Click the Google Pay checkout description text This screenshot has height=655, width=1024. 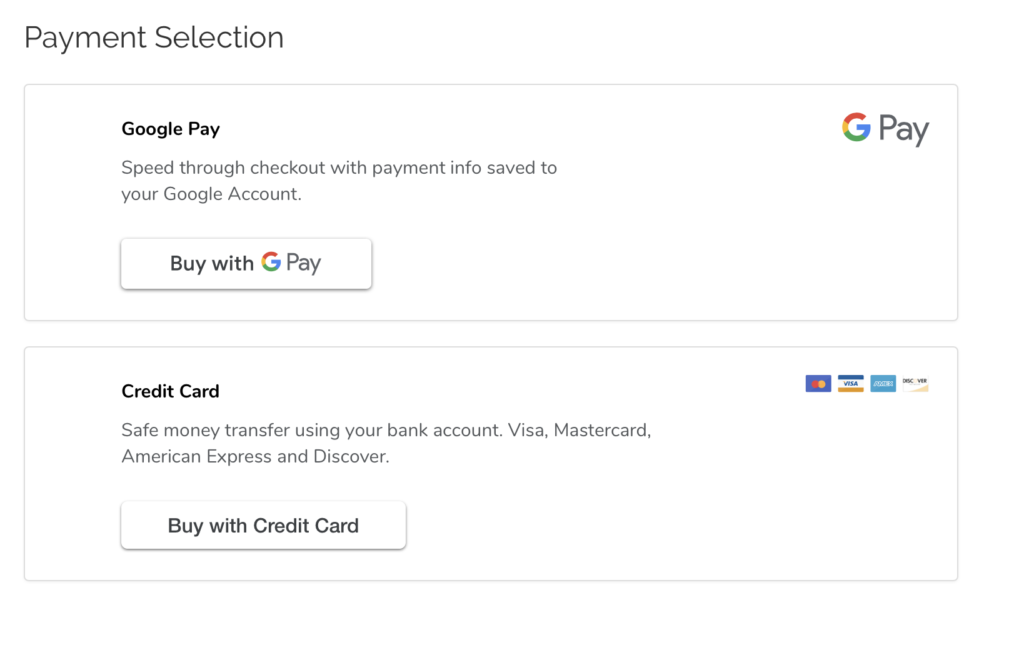click(339, 168)
